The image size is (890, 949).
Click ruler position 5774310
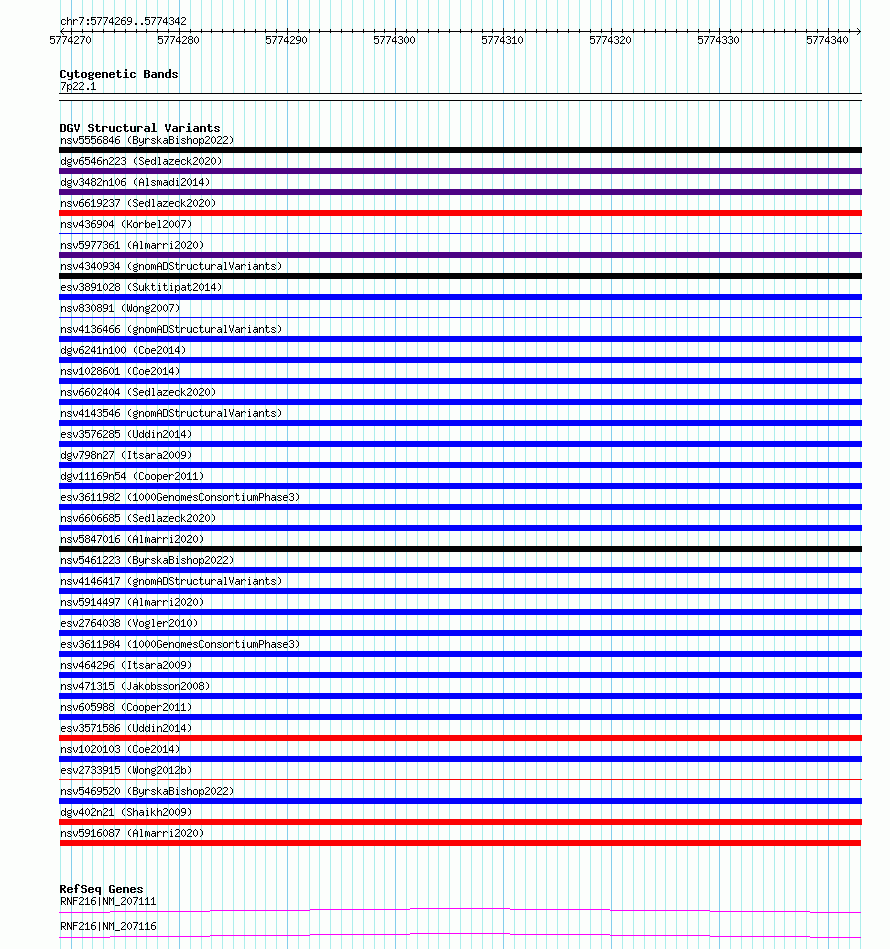click(502, 40)
